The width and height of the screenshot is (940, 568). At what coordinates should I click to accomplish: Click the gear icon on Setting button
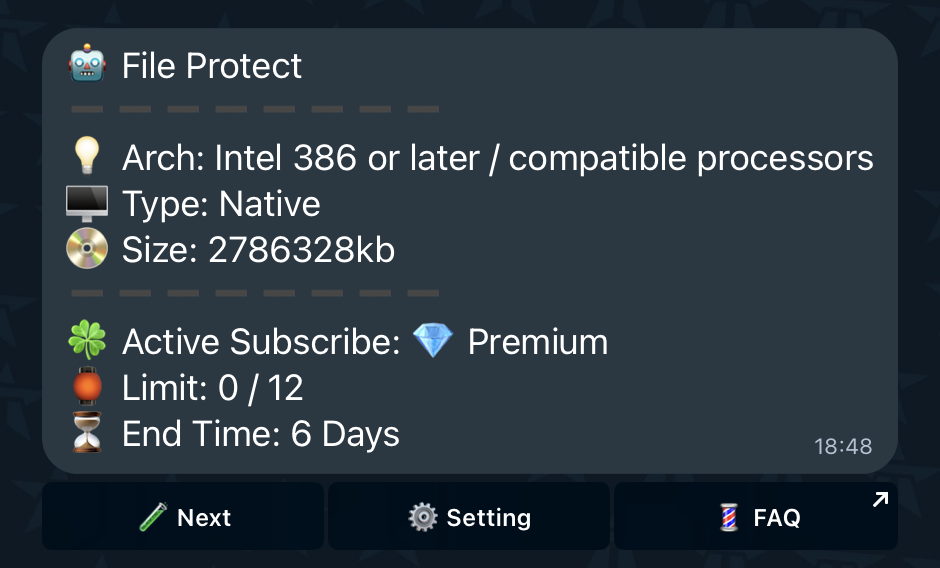[423, 516]
